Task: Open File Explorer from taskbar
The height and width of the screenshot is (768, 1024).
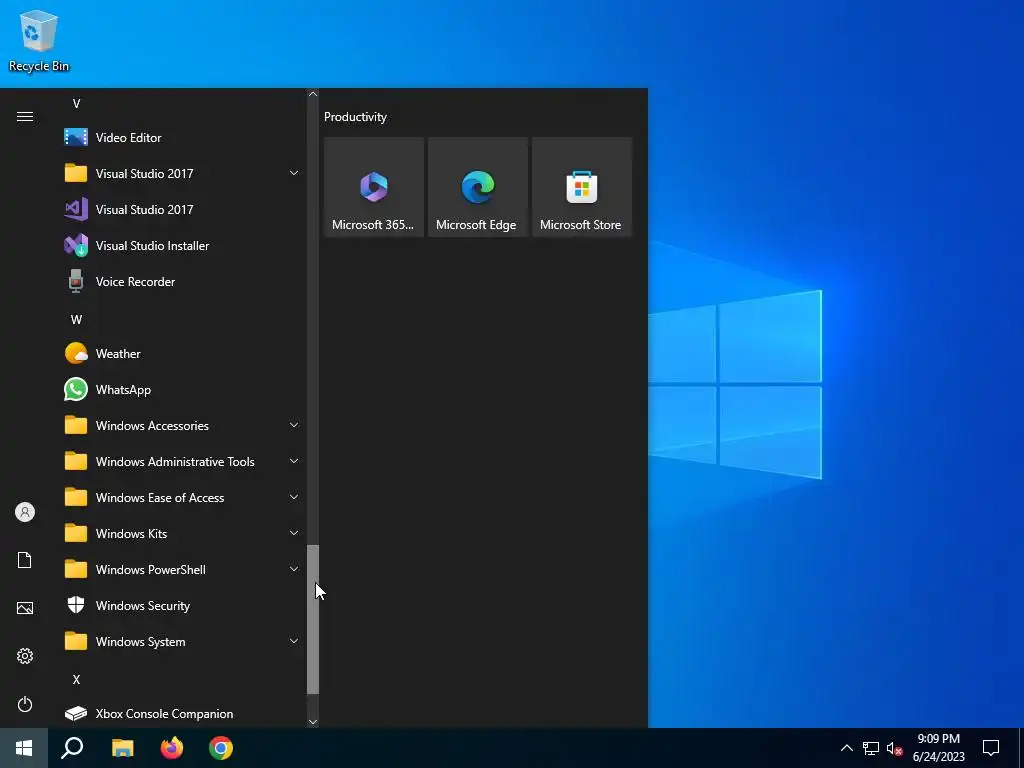Action: pyautogui.click(x=122, y=748)
